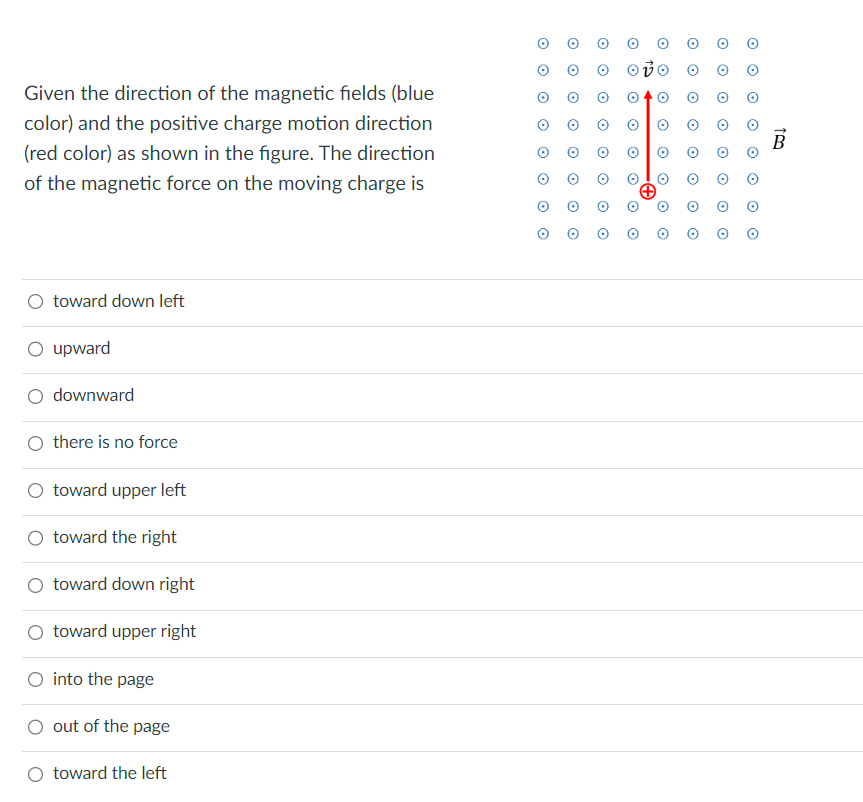Image resolution: width=863 pixels, height=802 pixels.
Task: Choose 'out of the page' answer
Action: point(35,726)
